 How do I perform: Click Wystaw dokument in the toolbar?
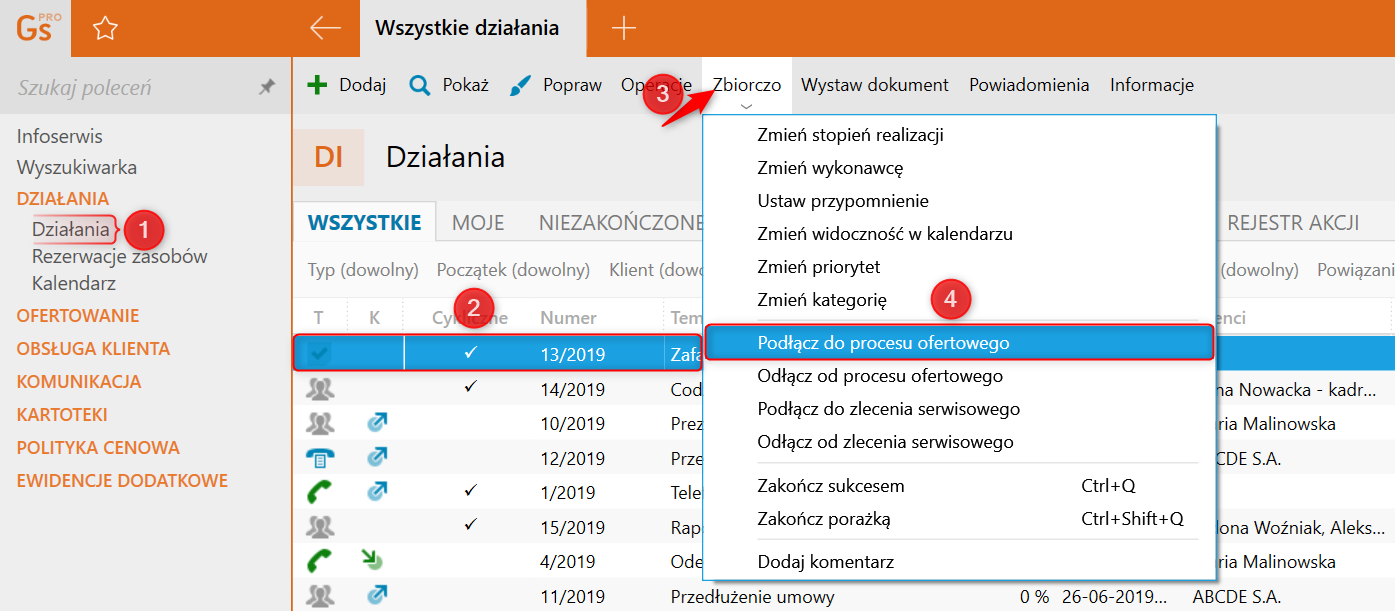tap(874, 85)
